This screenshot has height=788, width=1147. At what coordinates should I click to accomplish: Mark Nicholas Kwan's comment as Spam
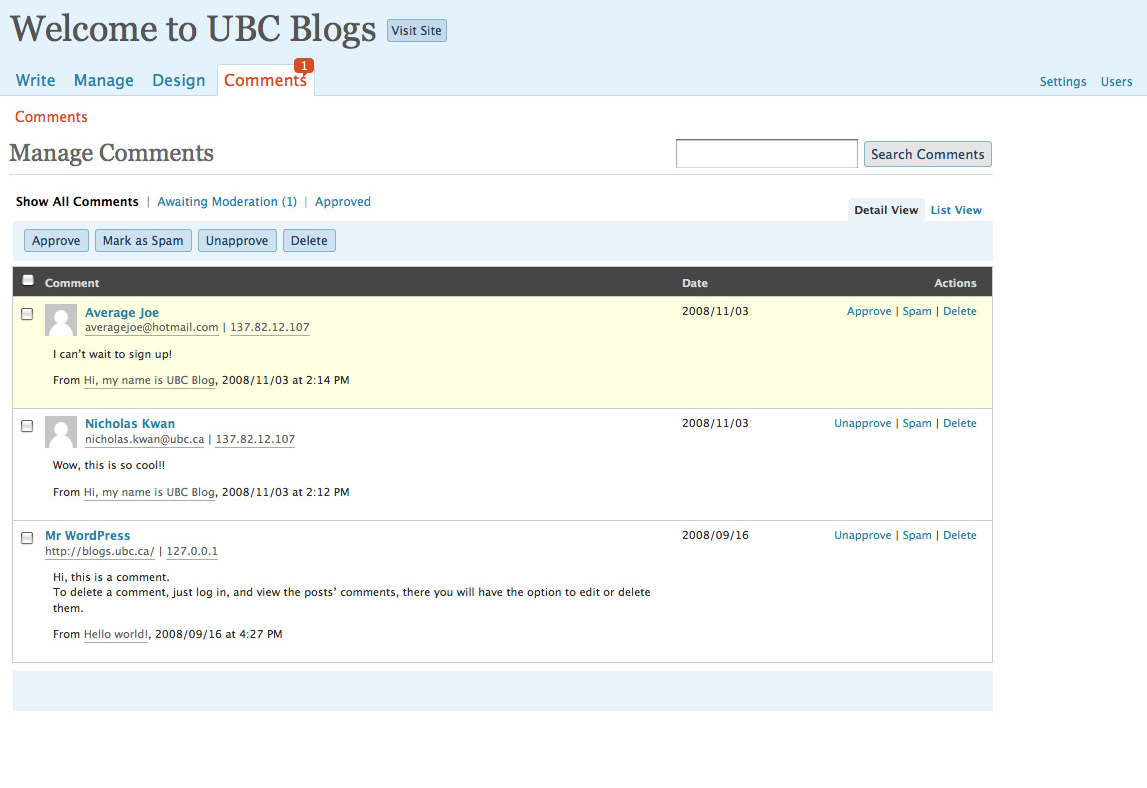[x=917, y=423]
